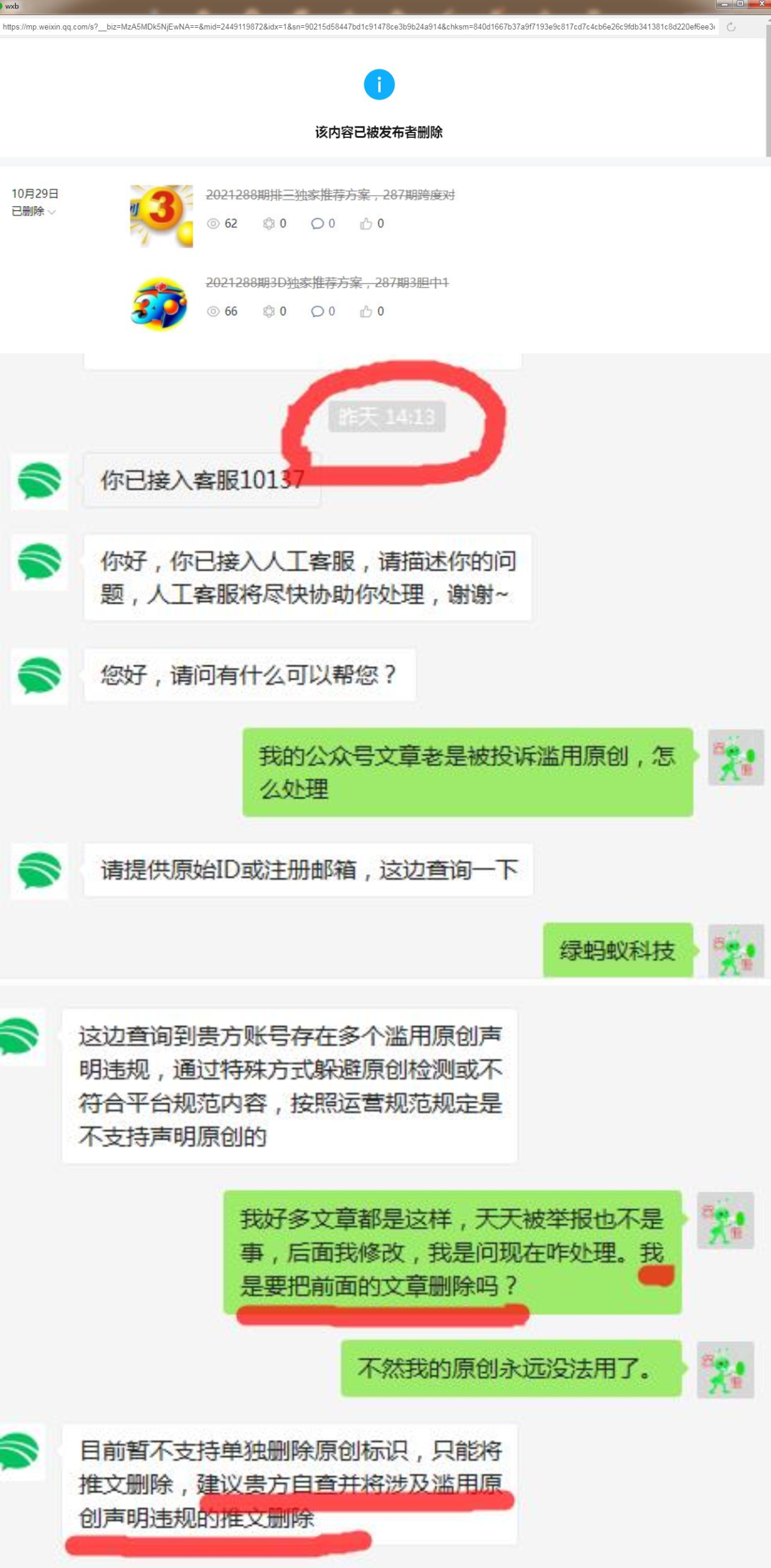Open deleted article 2021288期3D独家推荐方案
The image size is (771, 1568).
click(328, 283)
